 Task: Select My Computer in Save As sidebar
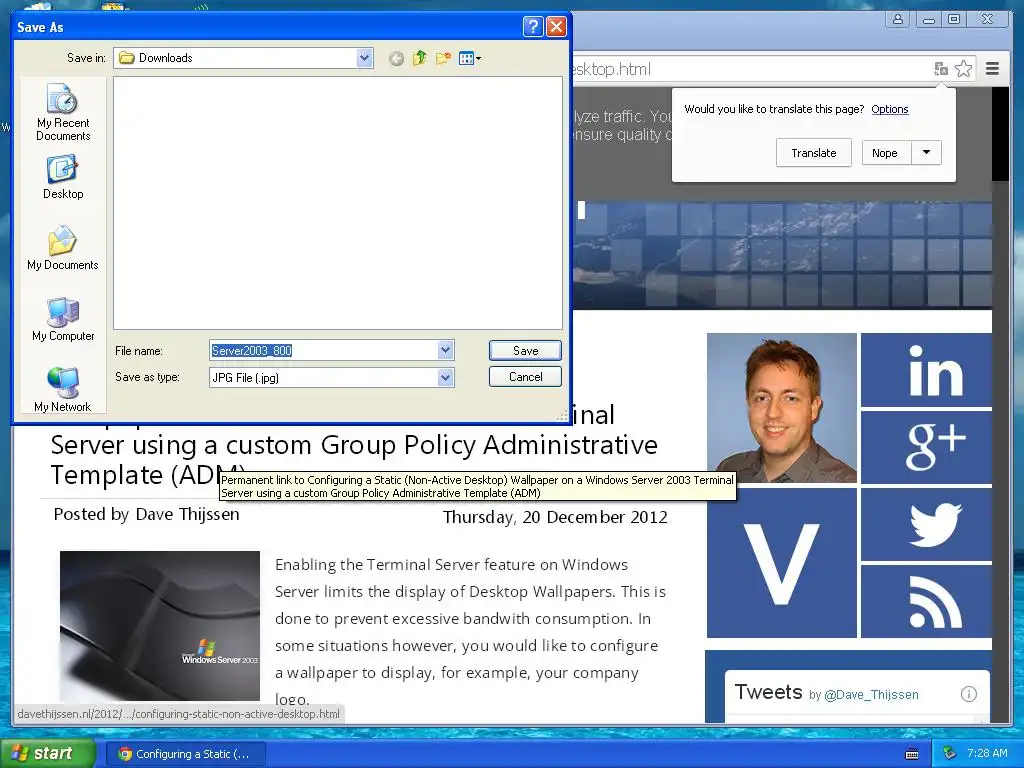[63, 319]
